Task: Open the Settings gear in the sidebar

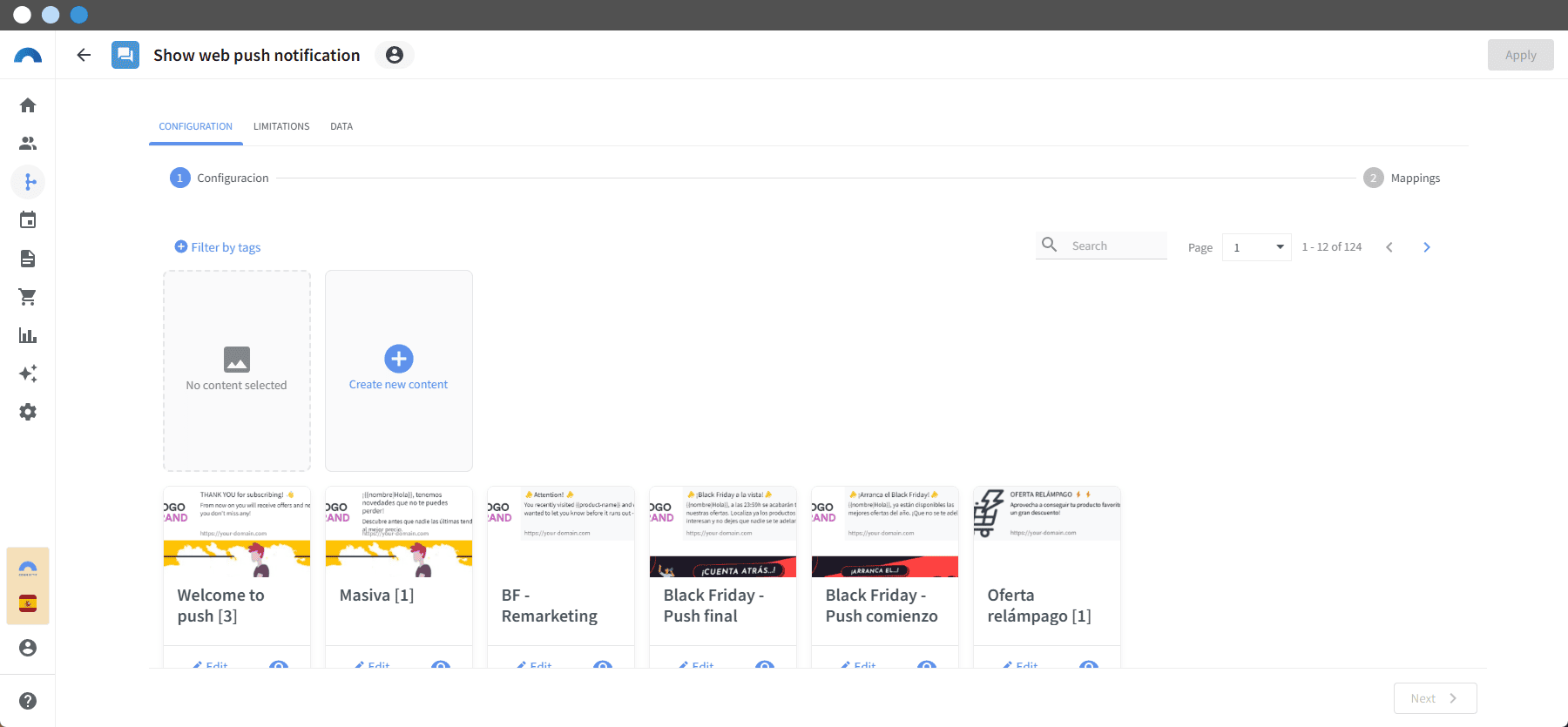Action: pyautogui.click(x=28, y=412)
